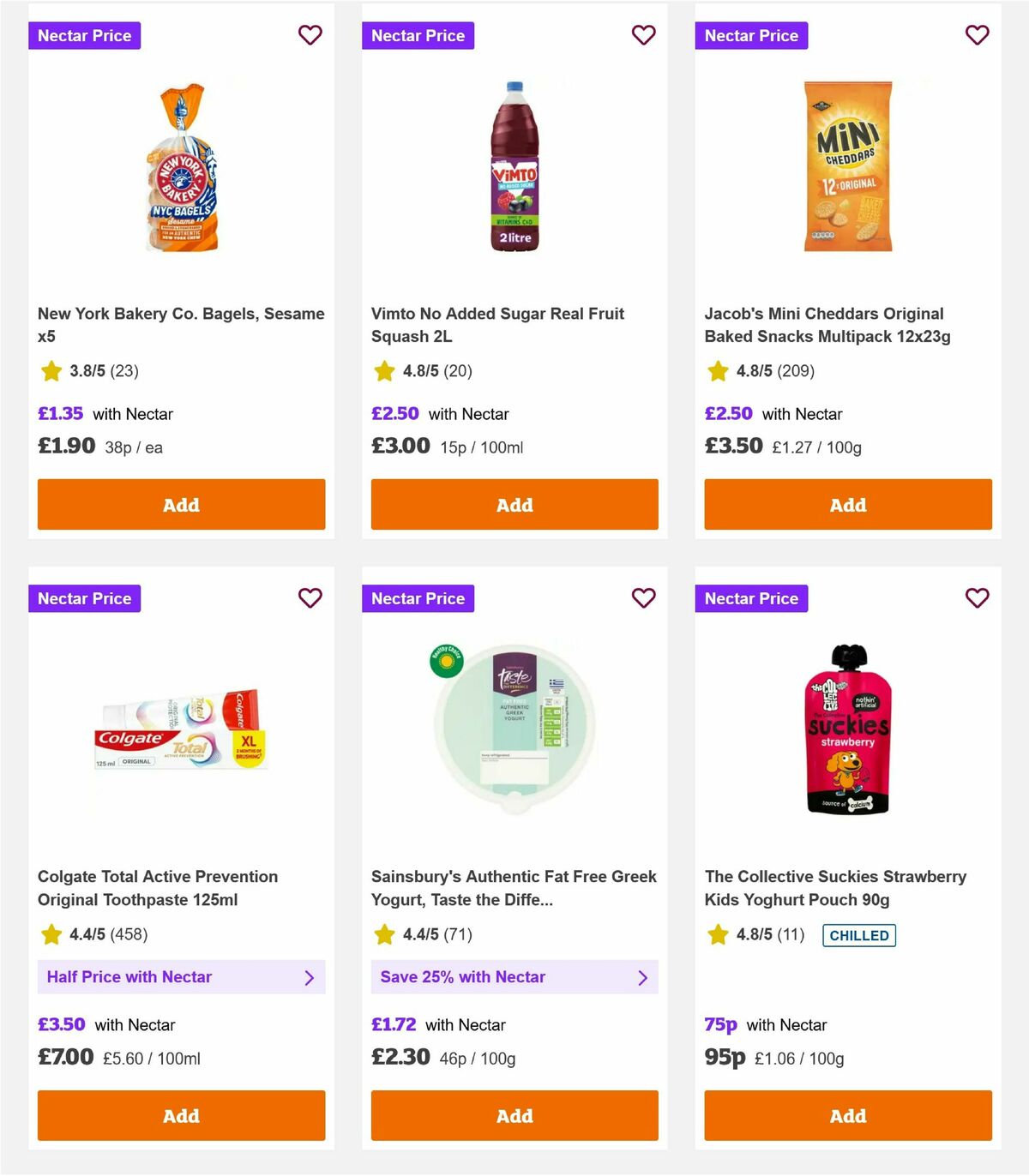Expand the Half Price with Nectar offer chevron
The width and height of the screenshot is (1029, 1176).
308,977
